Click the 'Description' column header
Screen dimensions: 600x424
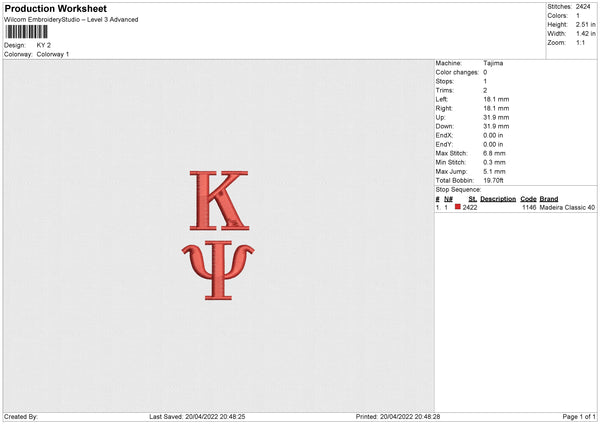pos(498,199)
